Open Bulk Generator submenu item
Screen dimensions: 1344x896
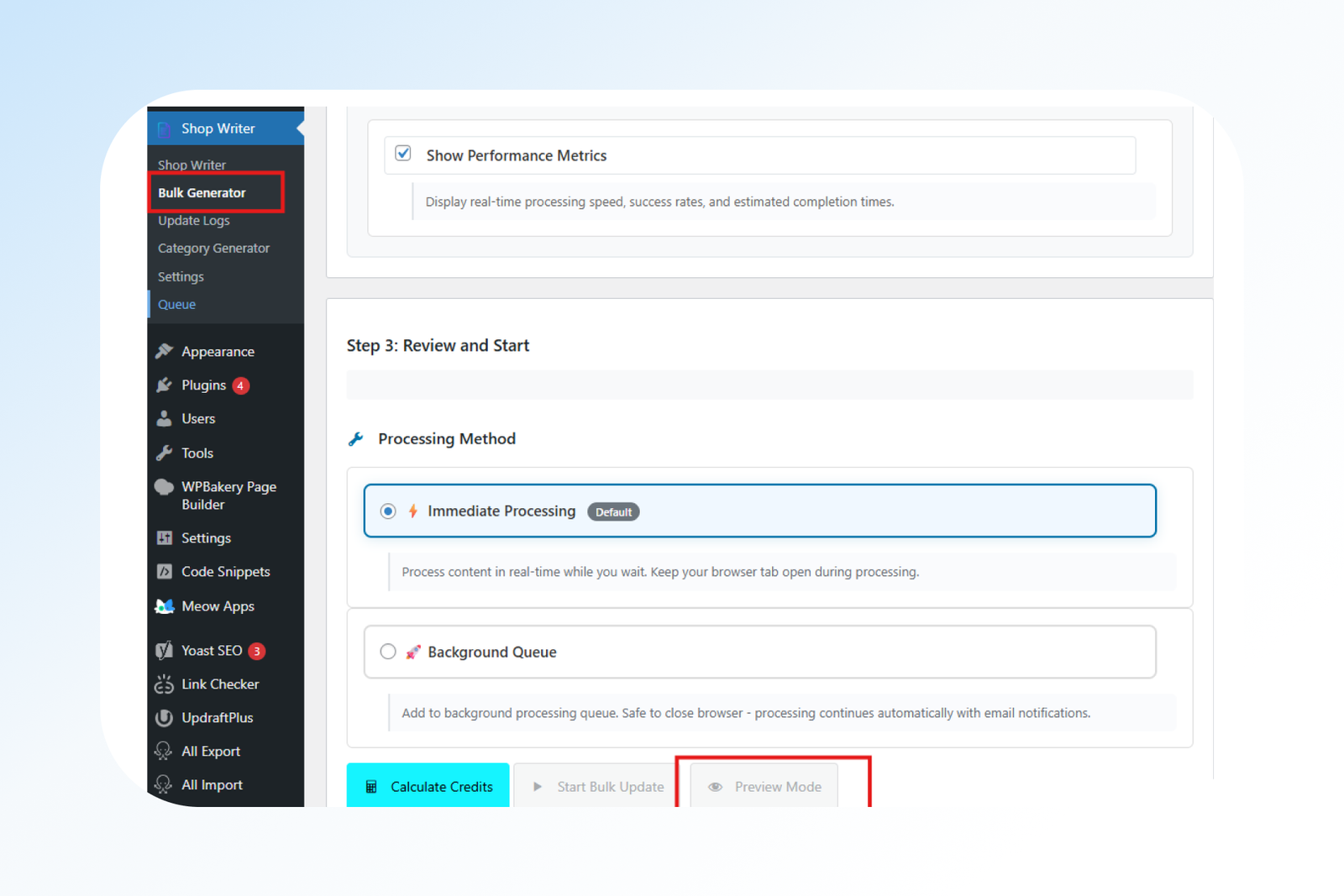click(x=202, y=193)
